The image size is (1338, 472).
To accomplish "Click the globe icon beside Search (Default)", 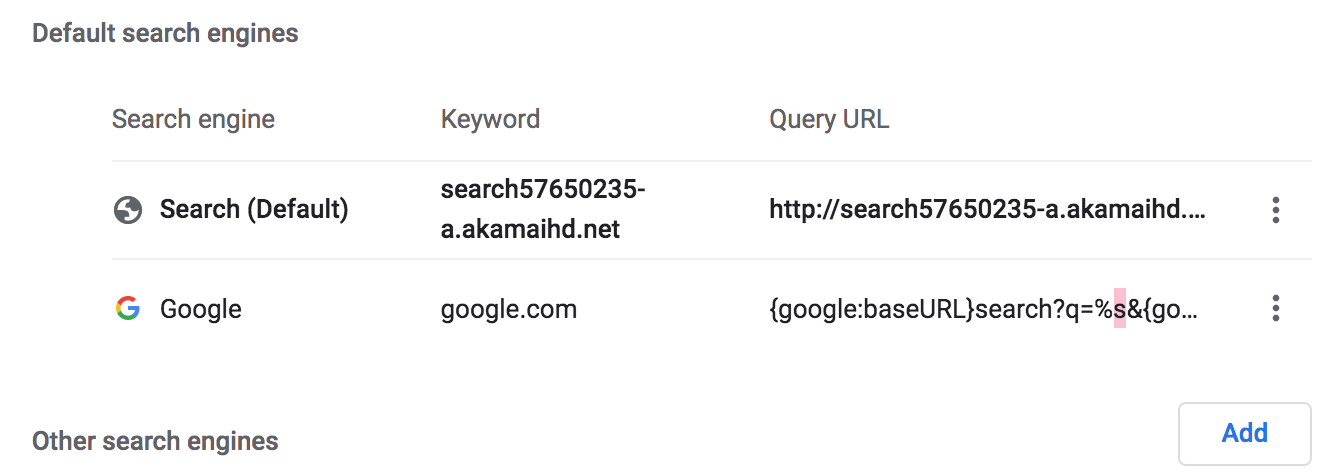I will (127, 210).
